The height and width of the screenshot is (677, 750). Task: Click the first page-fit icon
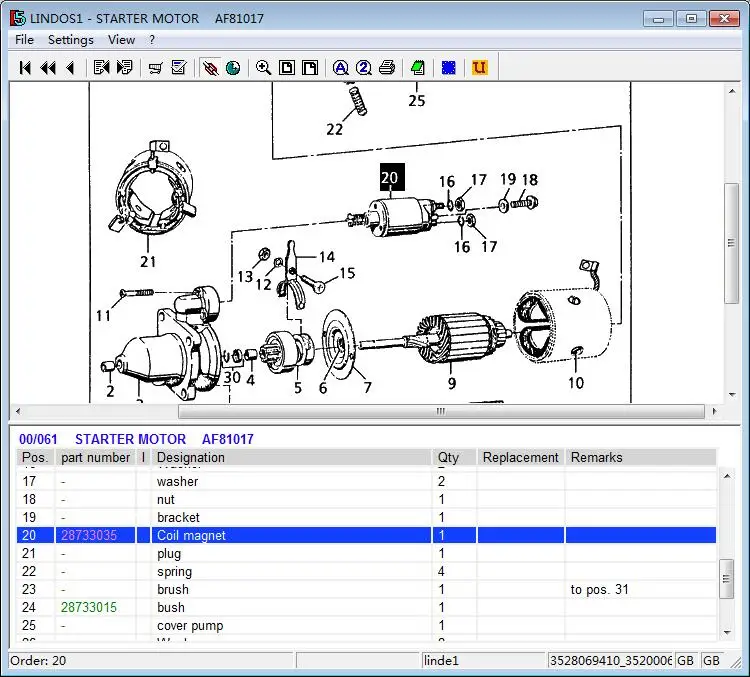pos(287,67)
